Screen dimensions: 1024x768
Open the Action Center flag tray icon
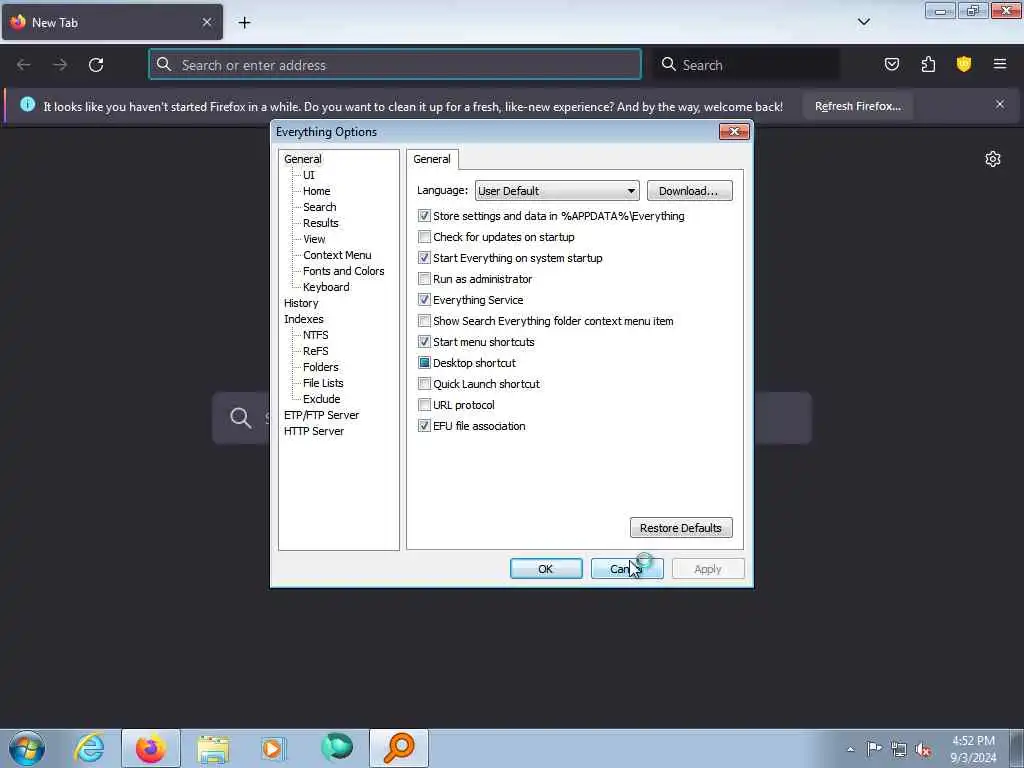[x=874, y=749]
